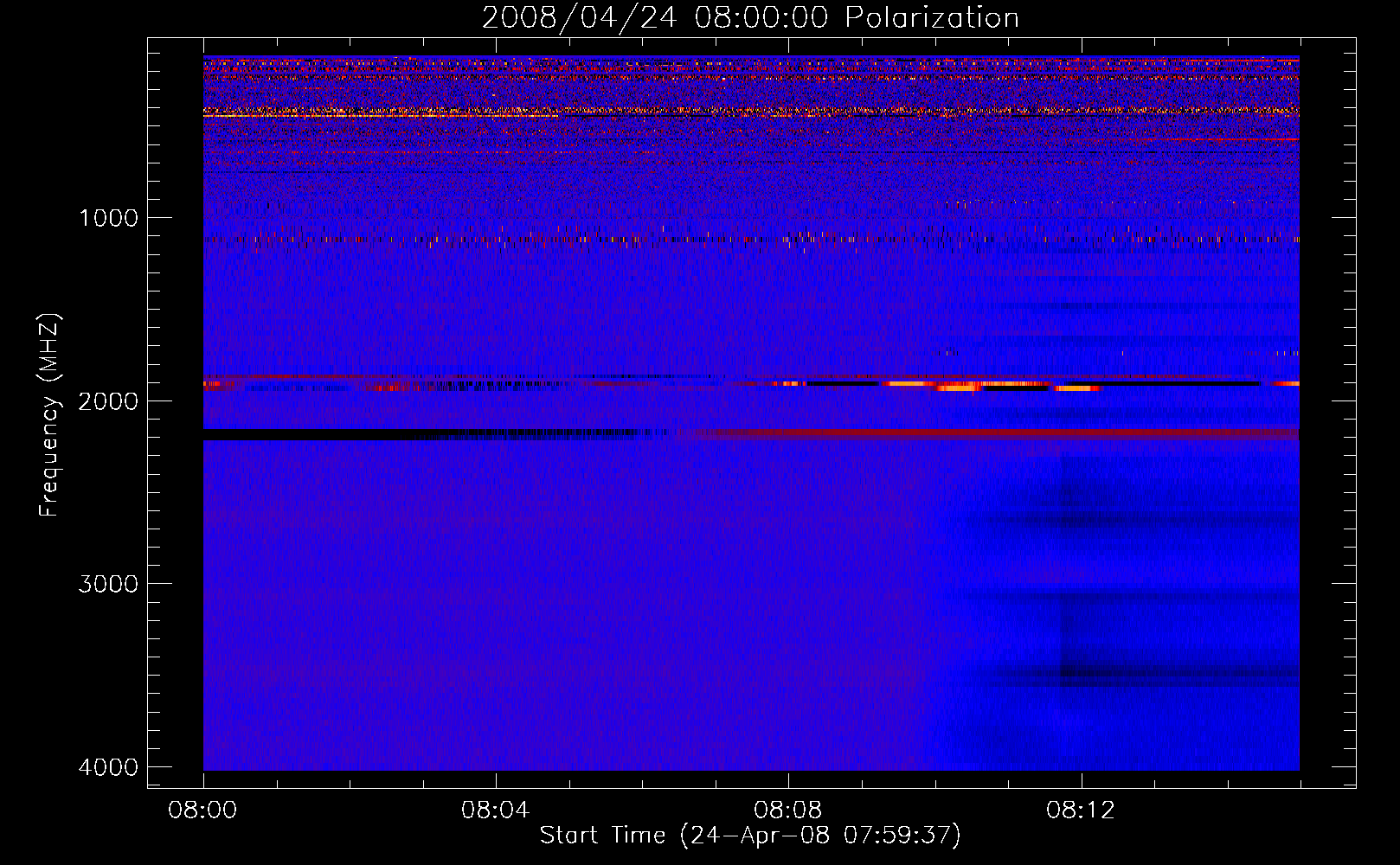Click the 1000 frequency tick label
Screen dimensions: 1400x865
click(108, 218)
